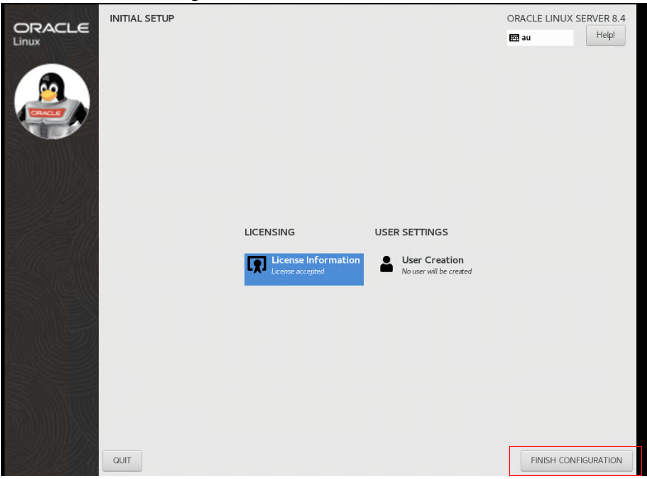The width and height of the screenshot is (647, 479).
Task: Click the USER SETTINGS section heading
Action: point(411,232)
